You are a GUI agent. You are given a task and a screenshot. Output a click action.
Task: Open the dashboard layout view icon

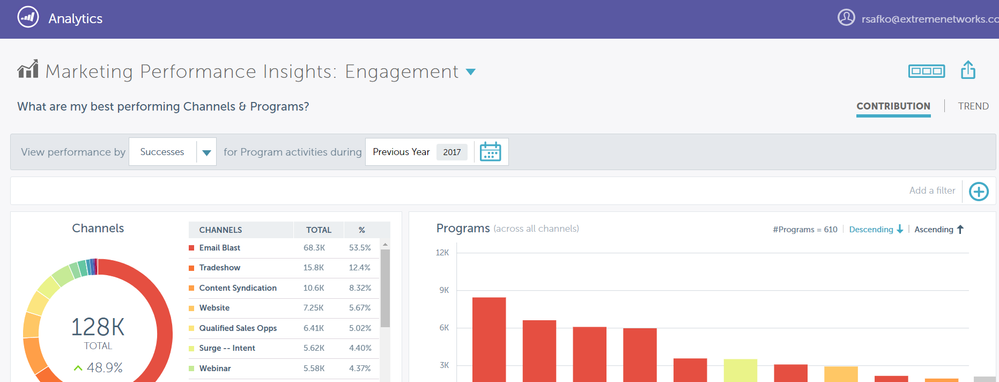pyautogui.click(x=926, y=71)
